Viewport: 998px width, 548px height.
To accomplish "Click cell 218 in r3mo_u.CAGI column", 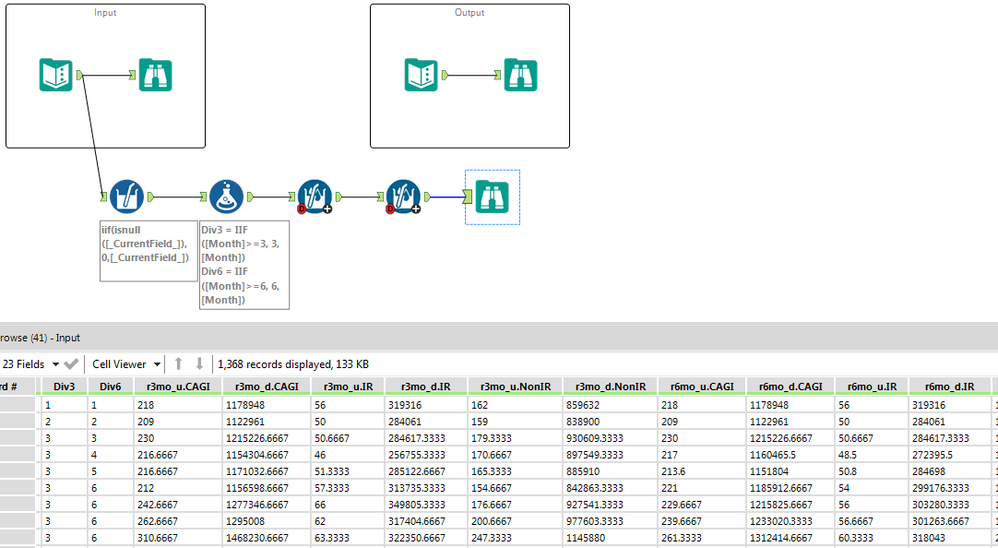I will (178, 405).
